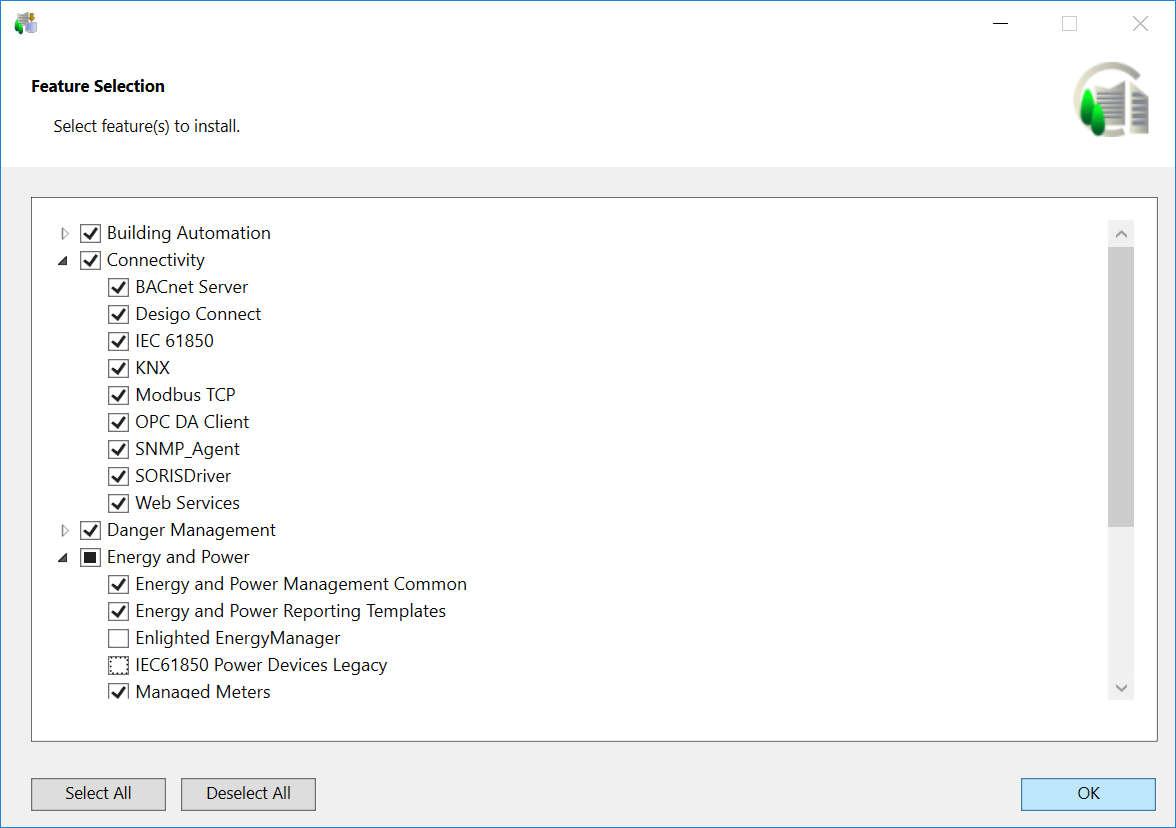Image resolution: width=1176 pixels, height=828 pixels.
Task: Uncheck the KNX checkbox
Action: click(x=119, y=368)
